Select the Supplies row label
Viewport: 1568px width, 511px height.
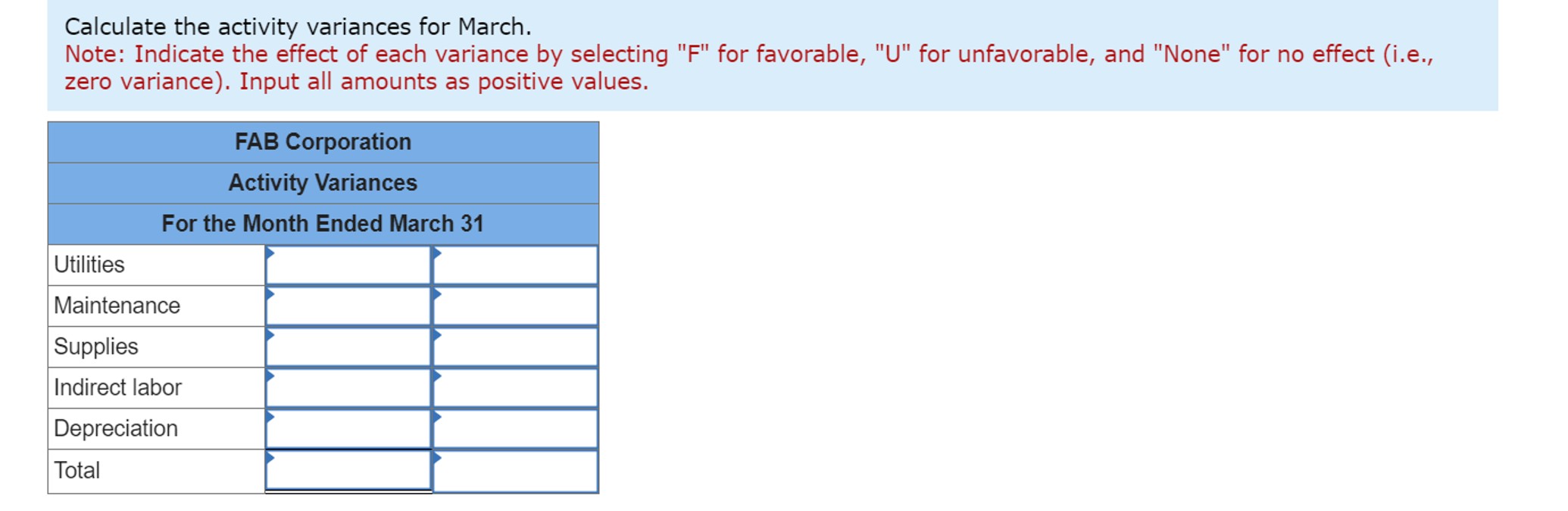[x=95, y=347]
